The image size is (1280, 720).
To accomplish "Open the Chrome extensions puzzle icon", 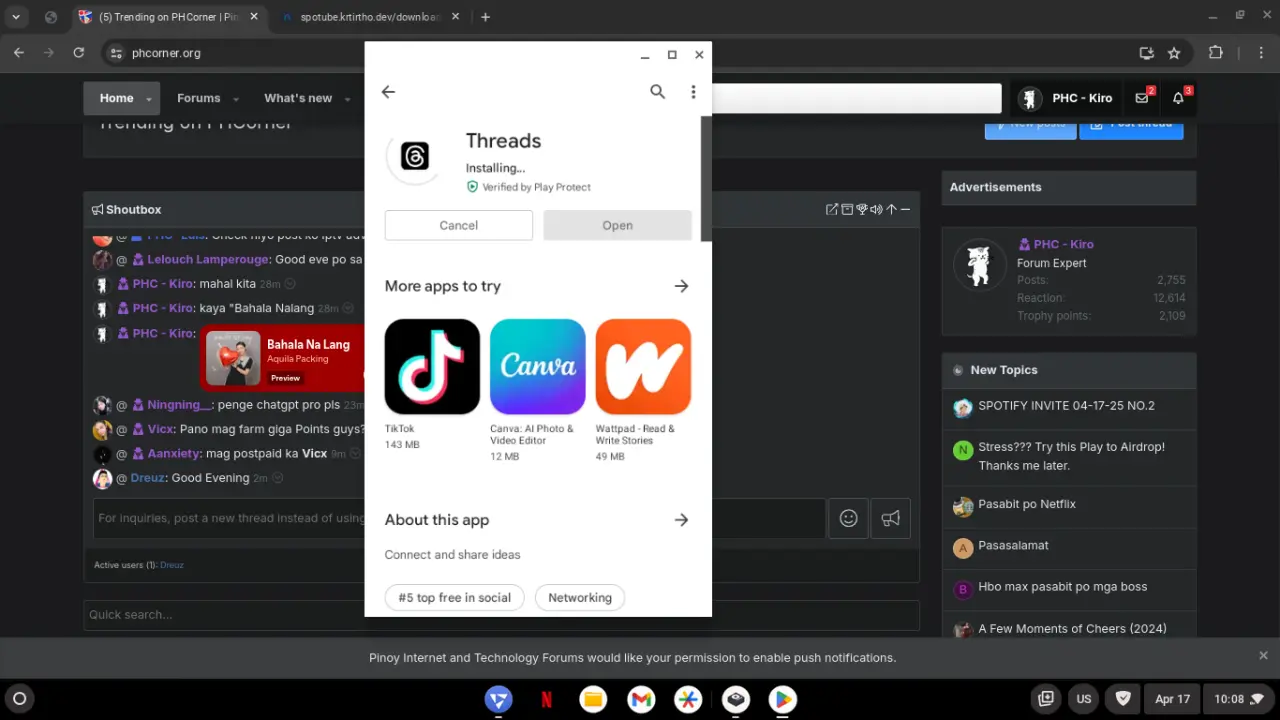I will click(x=1216, y=53).
